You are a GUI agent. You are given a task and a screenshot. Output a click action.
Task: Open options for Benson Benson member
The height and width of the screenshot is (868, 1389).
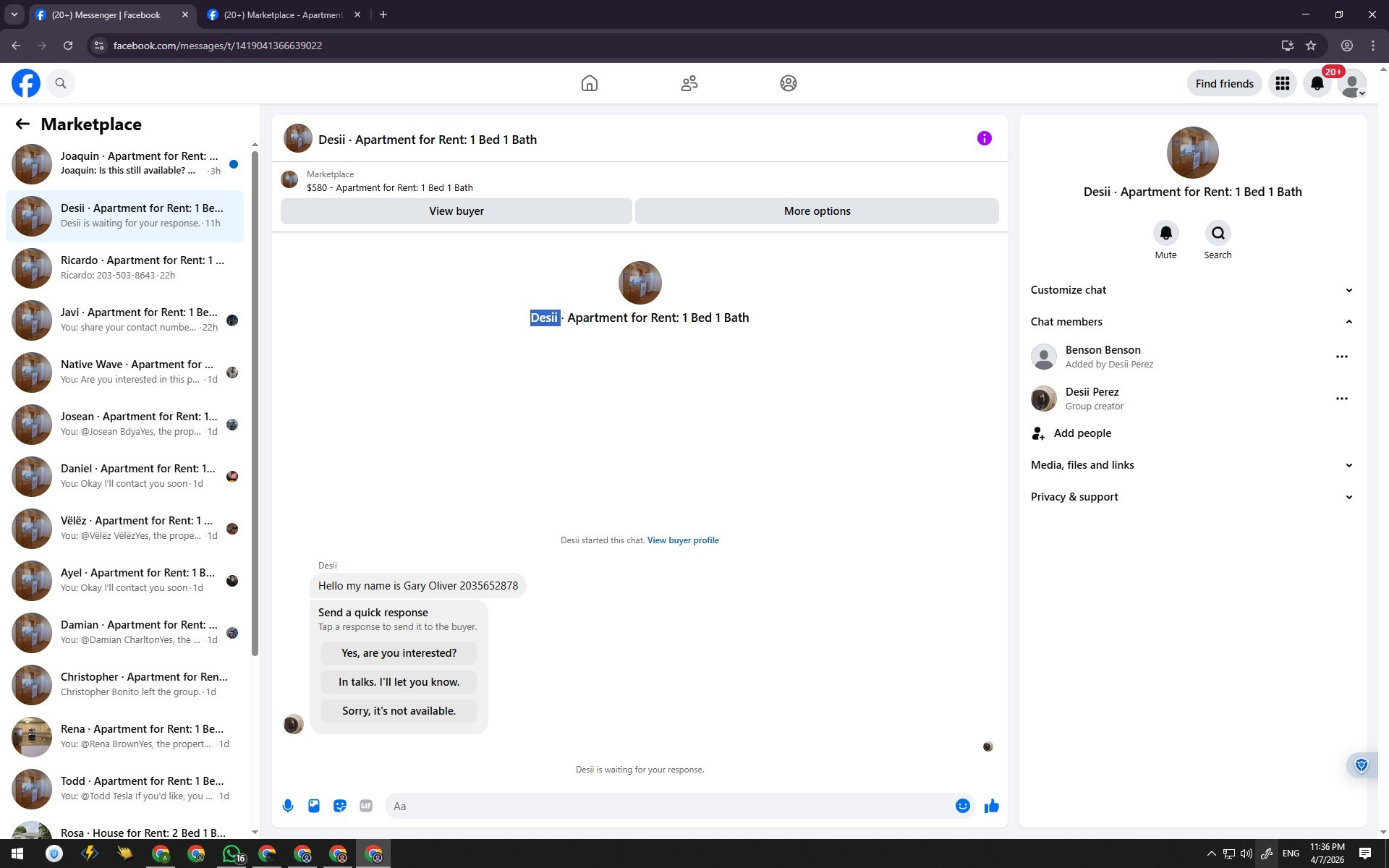coord(1341,357)
